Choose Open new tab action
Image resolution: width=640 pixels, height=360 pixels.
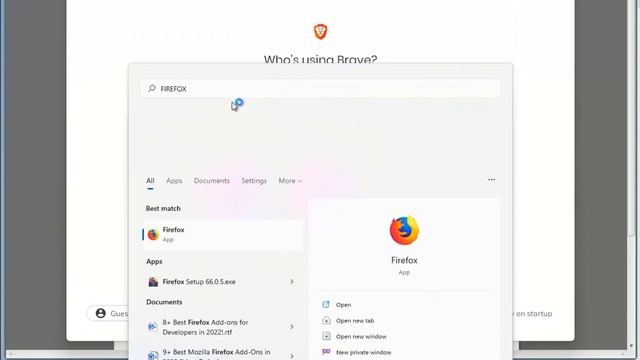(x=355, y=321)
